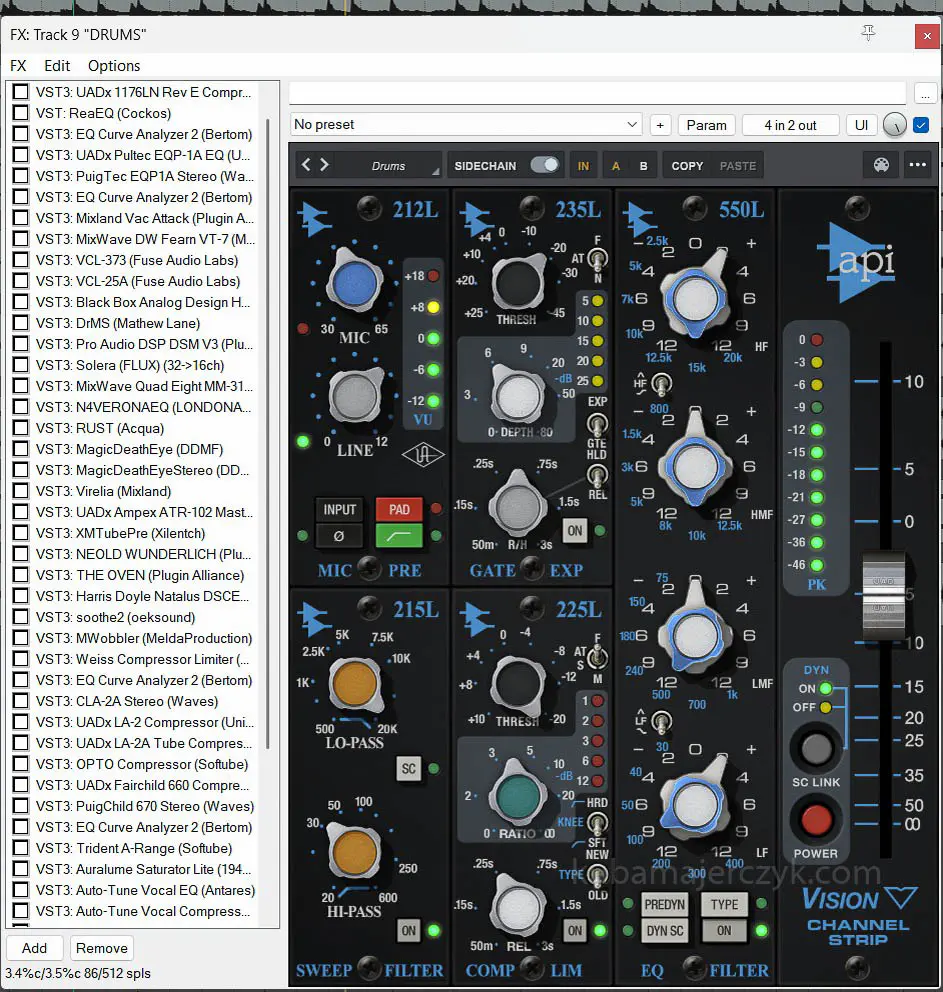The width and height of the screenshot is (943, 992).
Task: Uncheck the plugin bypass checkbox at top right
Action: pyautogui.click(x=921, y=125)
